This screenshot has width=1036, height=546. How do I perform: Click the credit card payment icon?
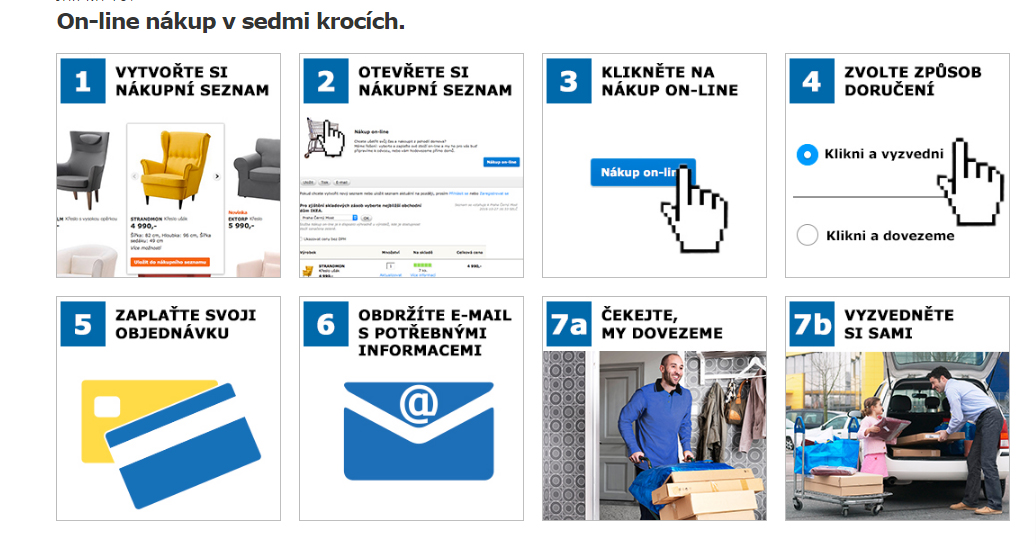pos(170,443)
